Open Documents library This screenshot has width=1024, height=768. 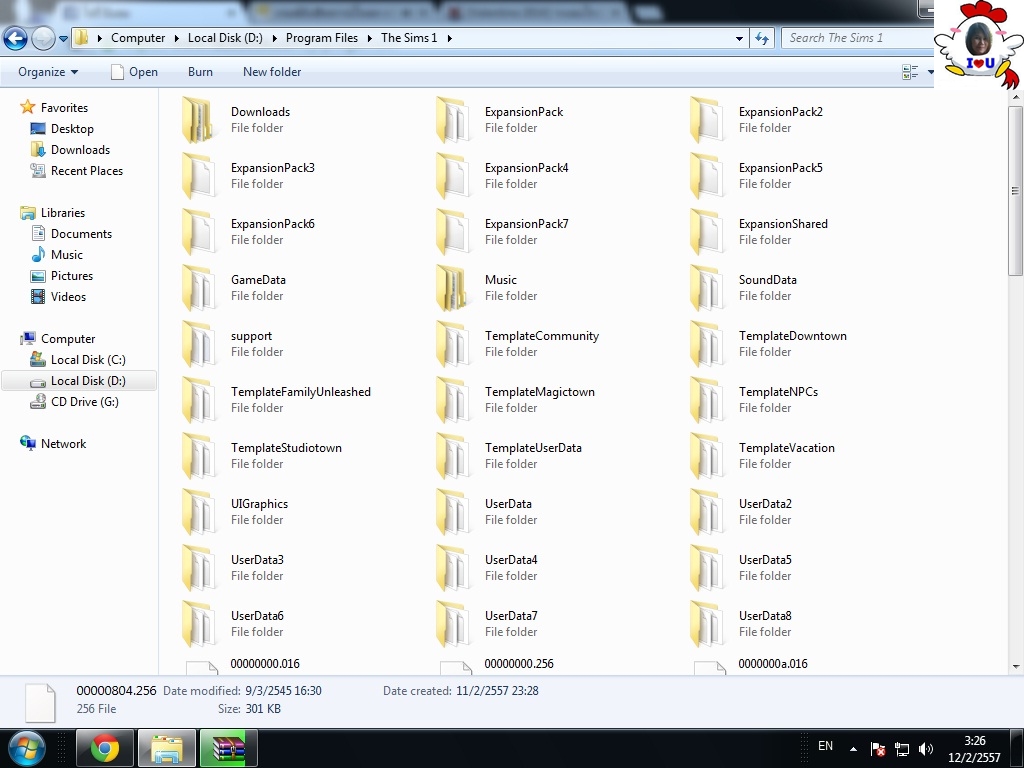point(82,234)
